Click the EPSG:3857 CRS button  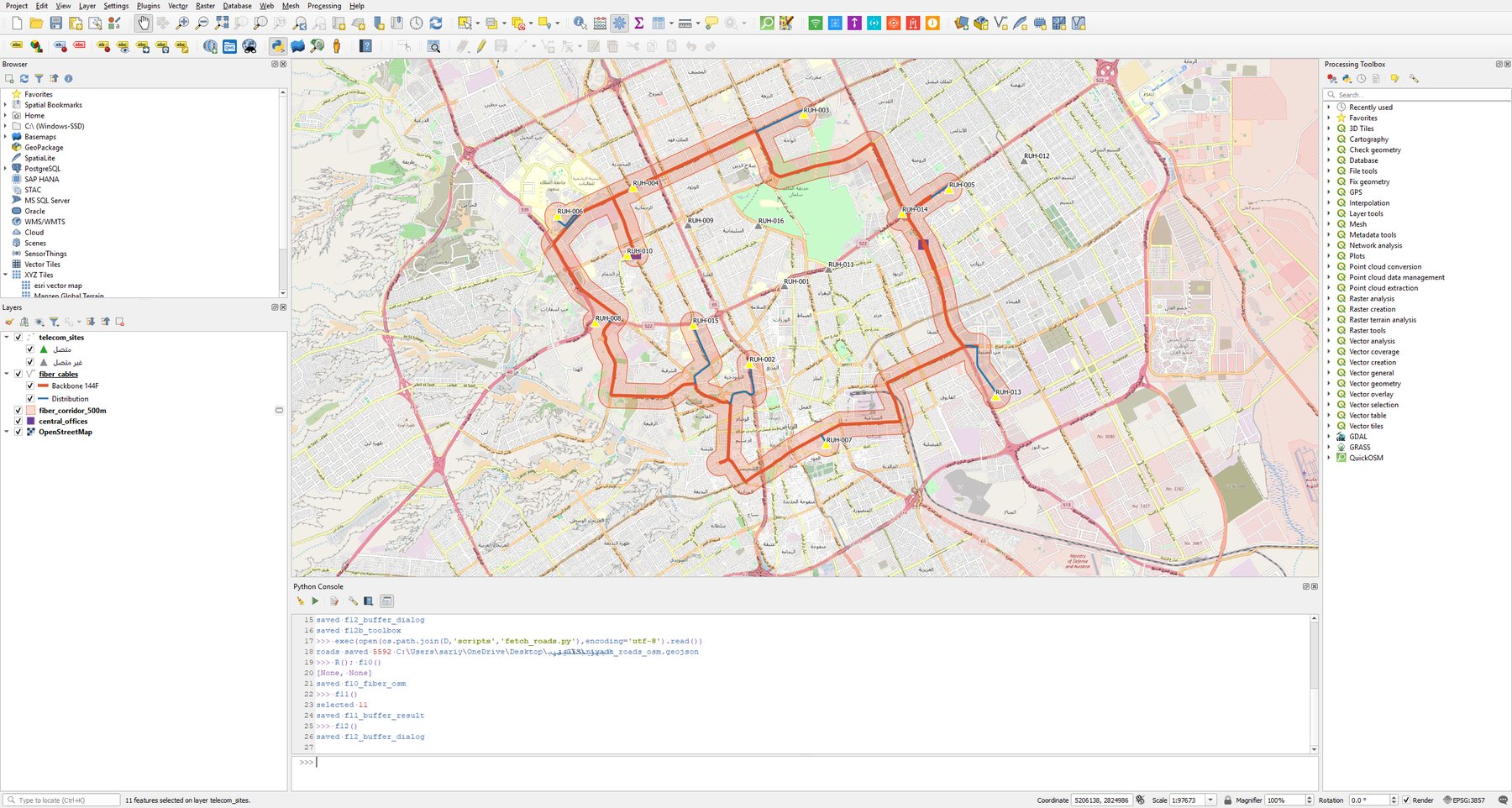point(1463,800)
